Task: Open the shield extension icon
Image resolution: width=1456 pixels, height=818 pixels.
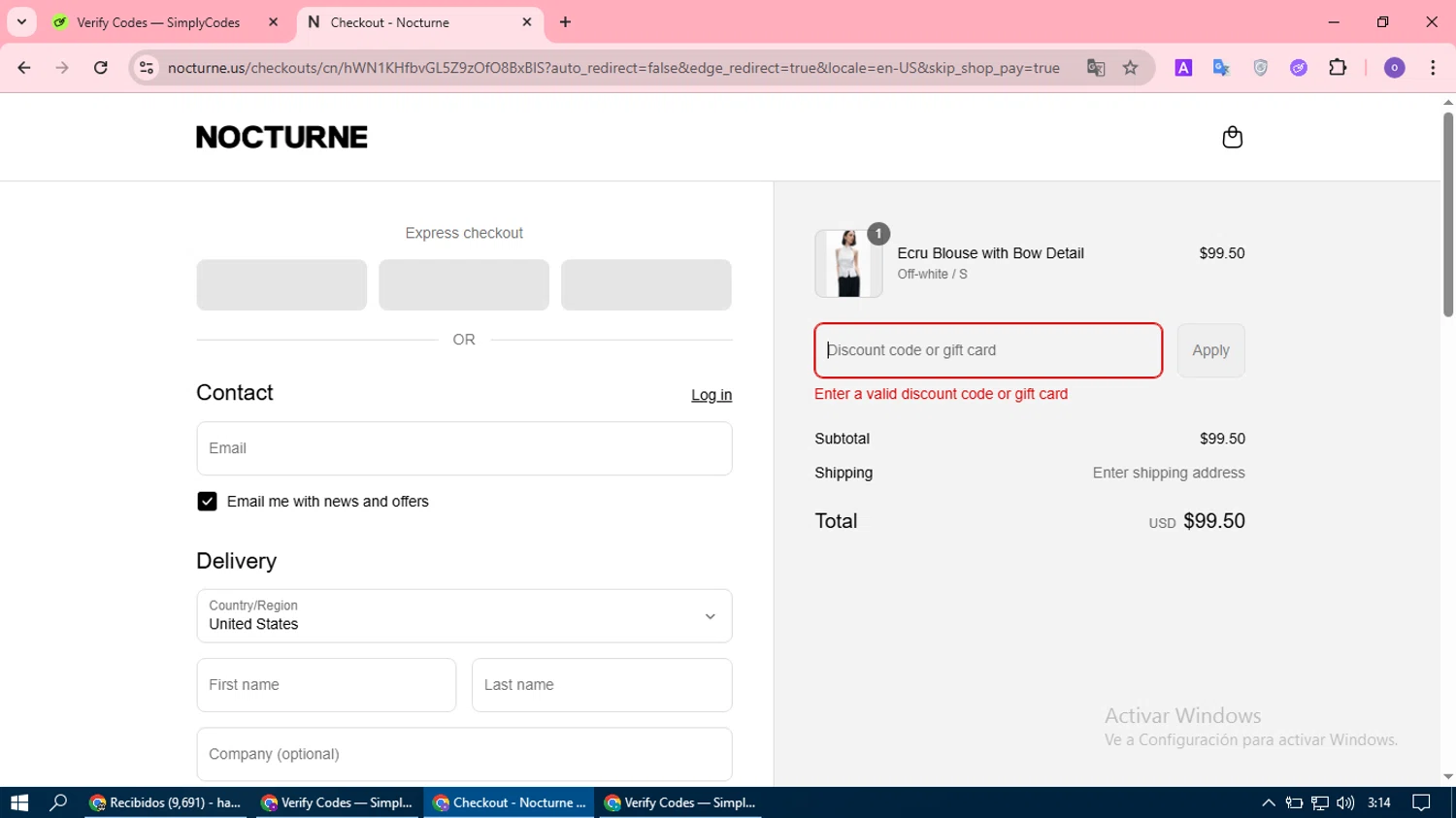Action: [1260, 68]
